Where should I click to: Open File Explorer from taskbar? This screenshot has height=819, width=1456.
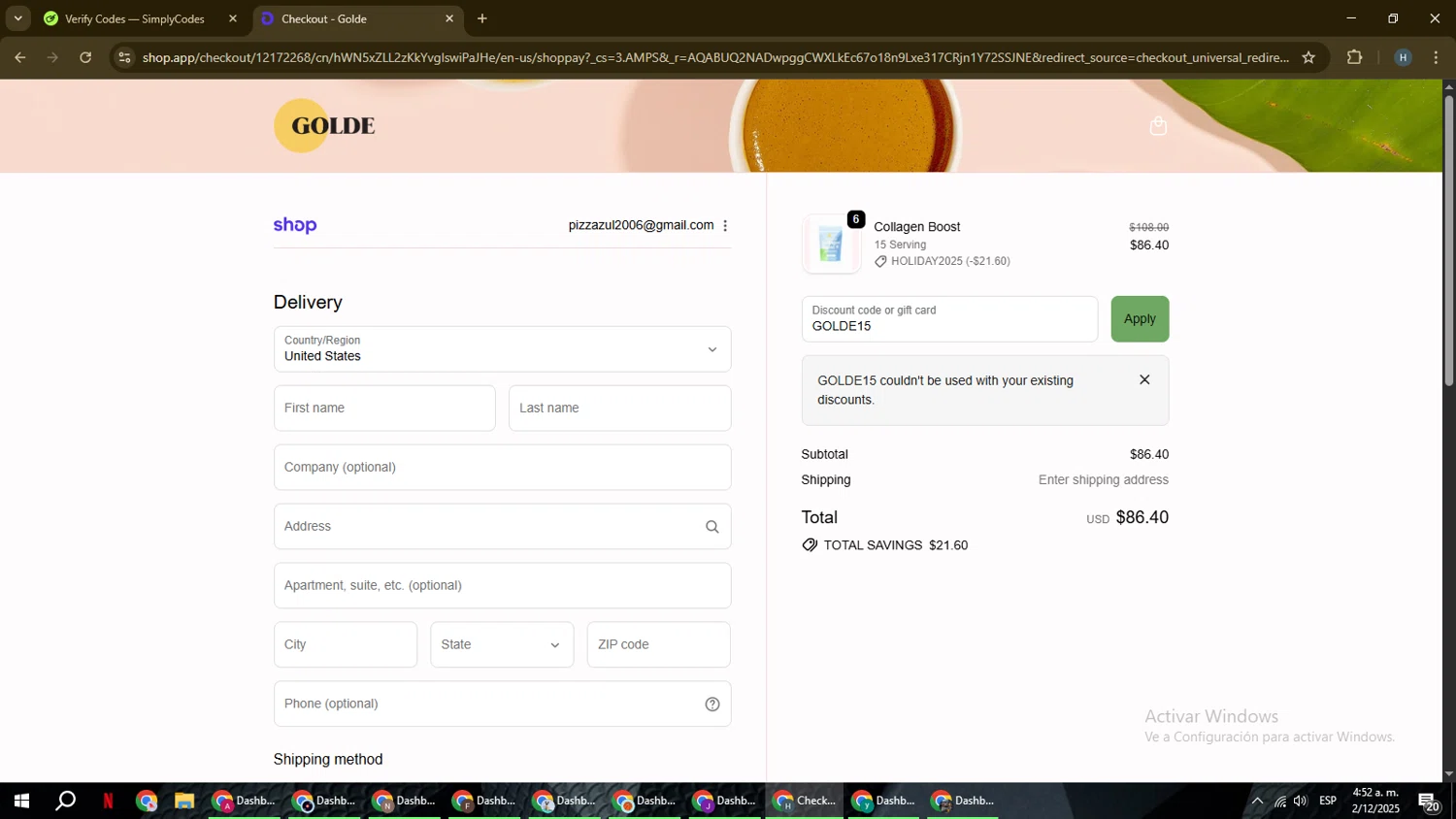click(x=184, y=802)
